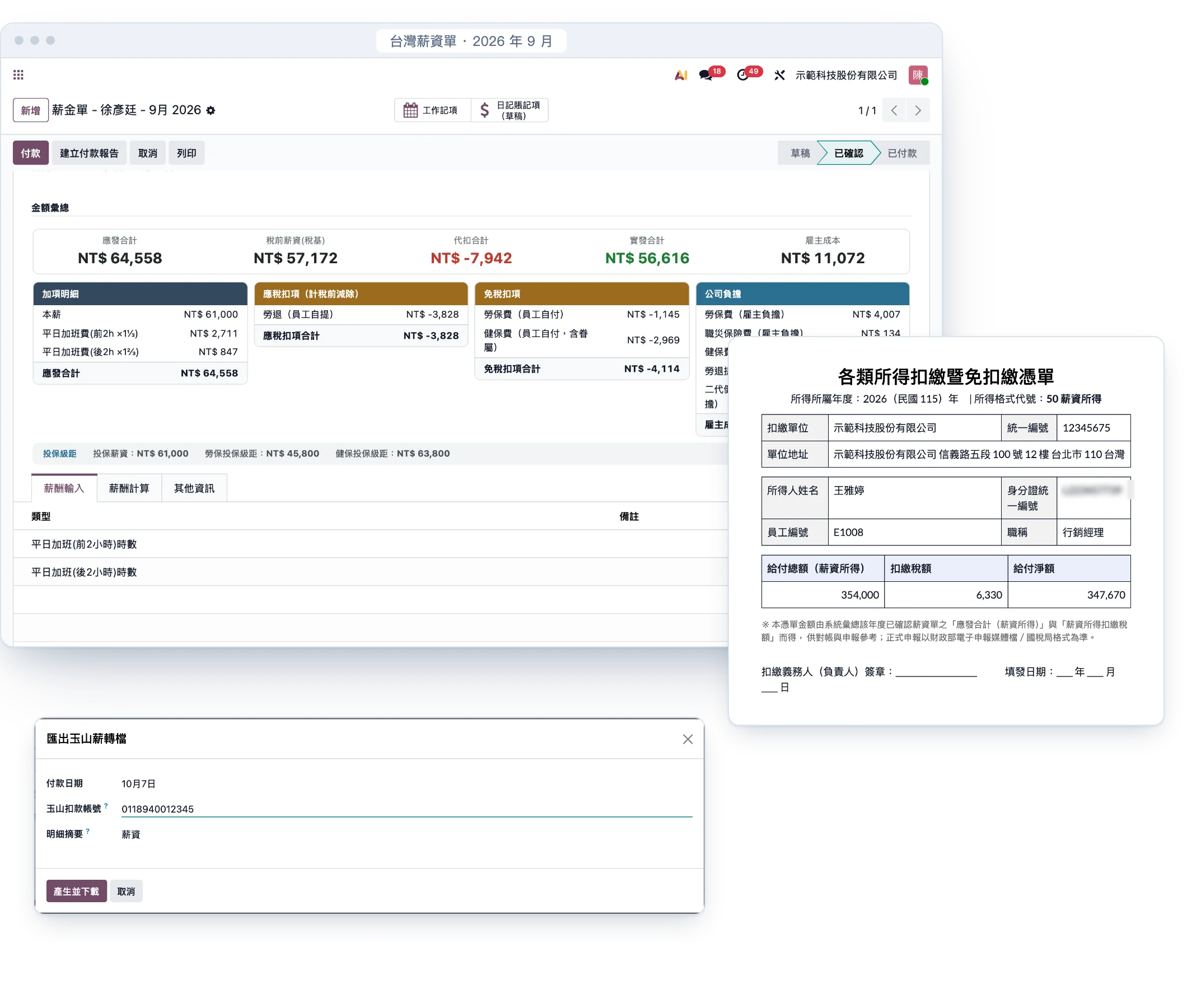Click 取消 button in the payslip toolbar

pyautogui.click(x=147, y=153)
